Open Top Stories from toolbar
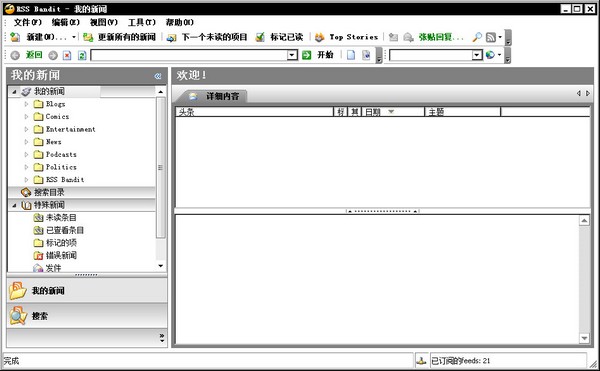 point(346,37)
